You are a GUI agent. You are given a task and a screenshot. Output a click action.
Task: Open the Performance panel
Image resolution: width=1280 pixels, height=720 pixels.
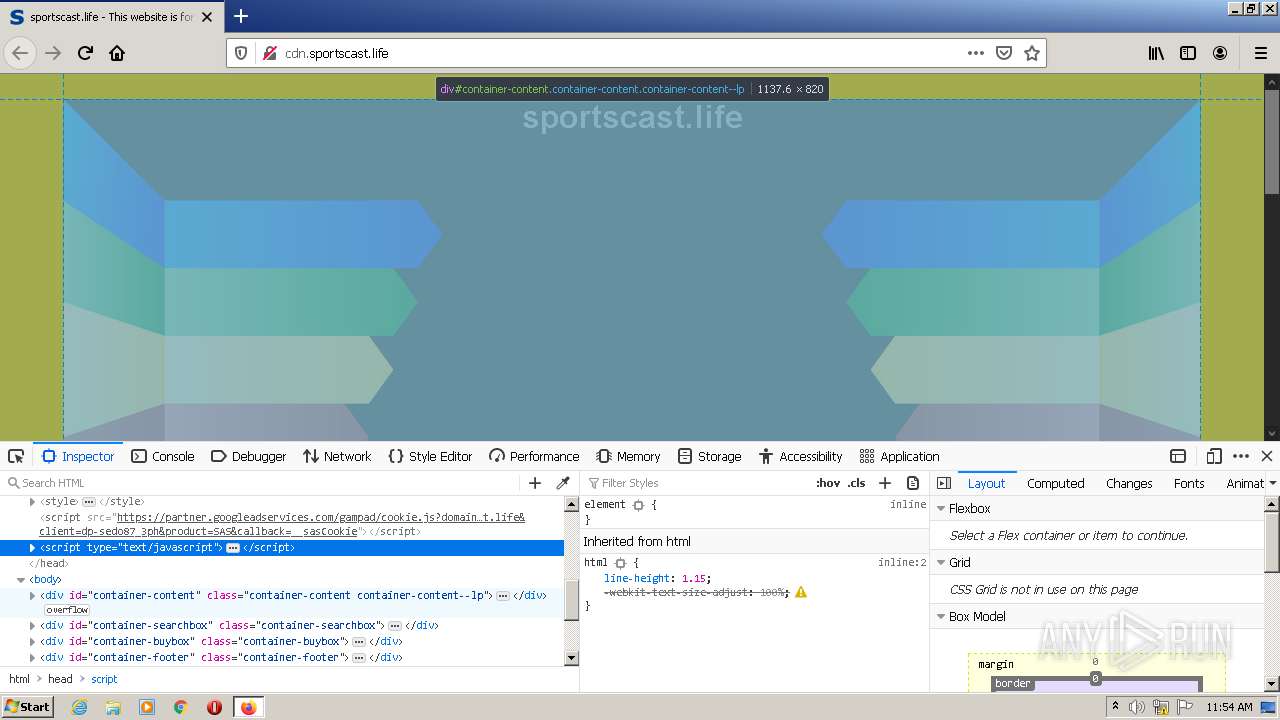(534, 456)
